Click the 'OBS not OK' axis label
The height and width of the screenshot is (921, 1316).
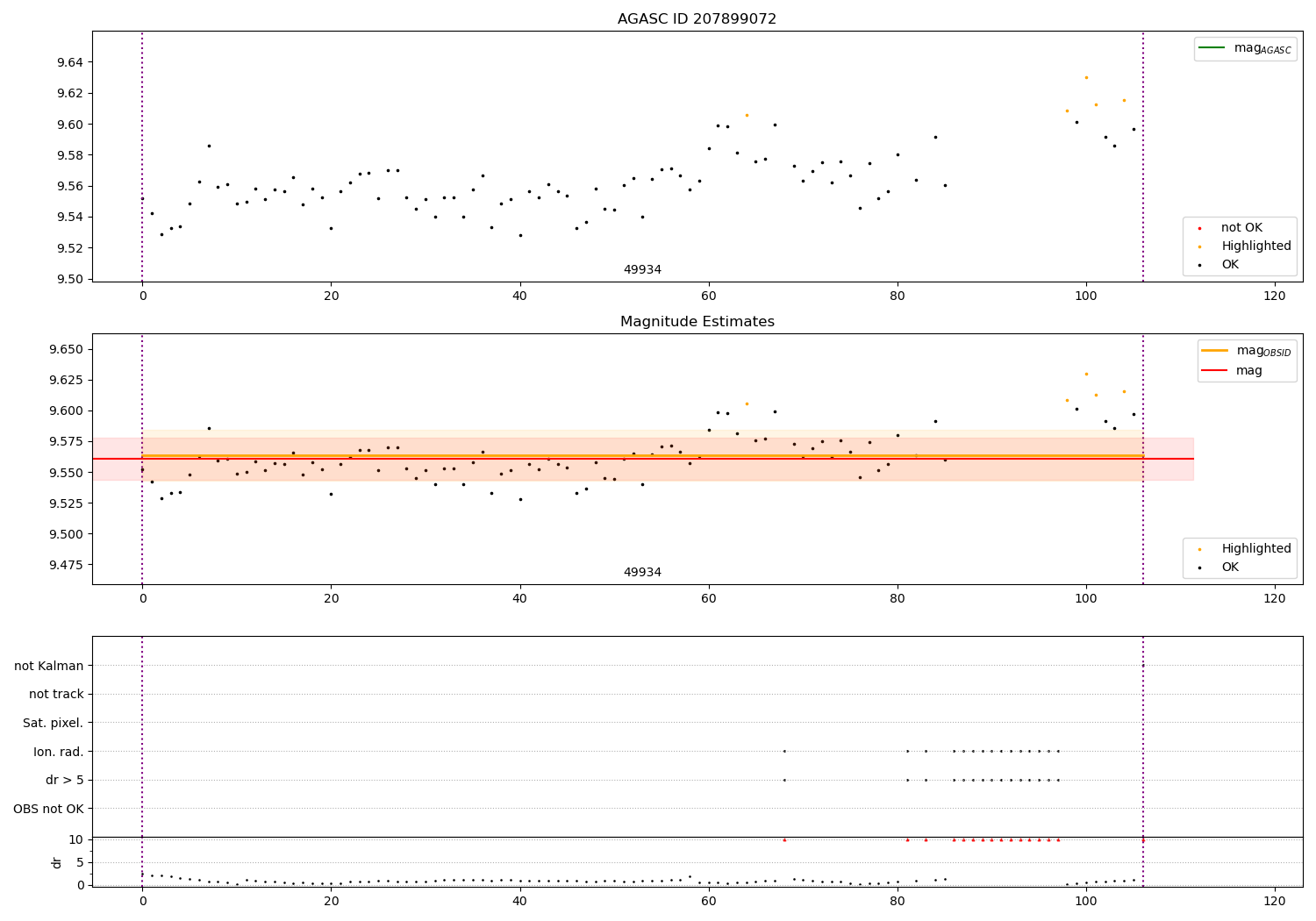tap(48, 809)
